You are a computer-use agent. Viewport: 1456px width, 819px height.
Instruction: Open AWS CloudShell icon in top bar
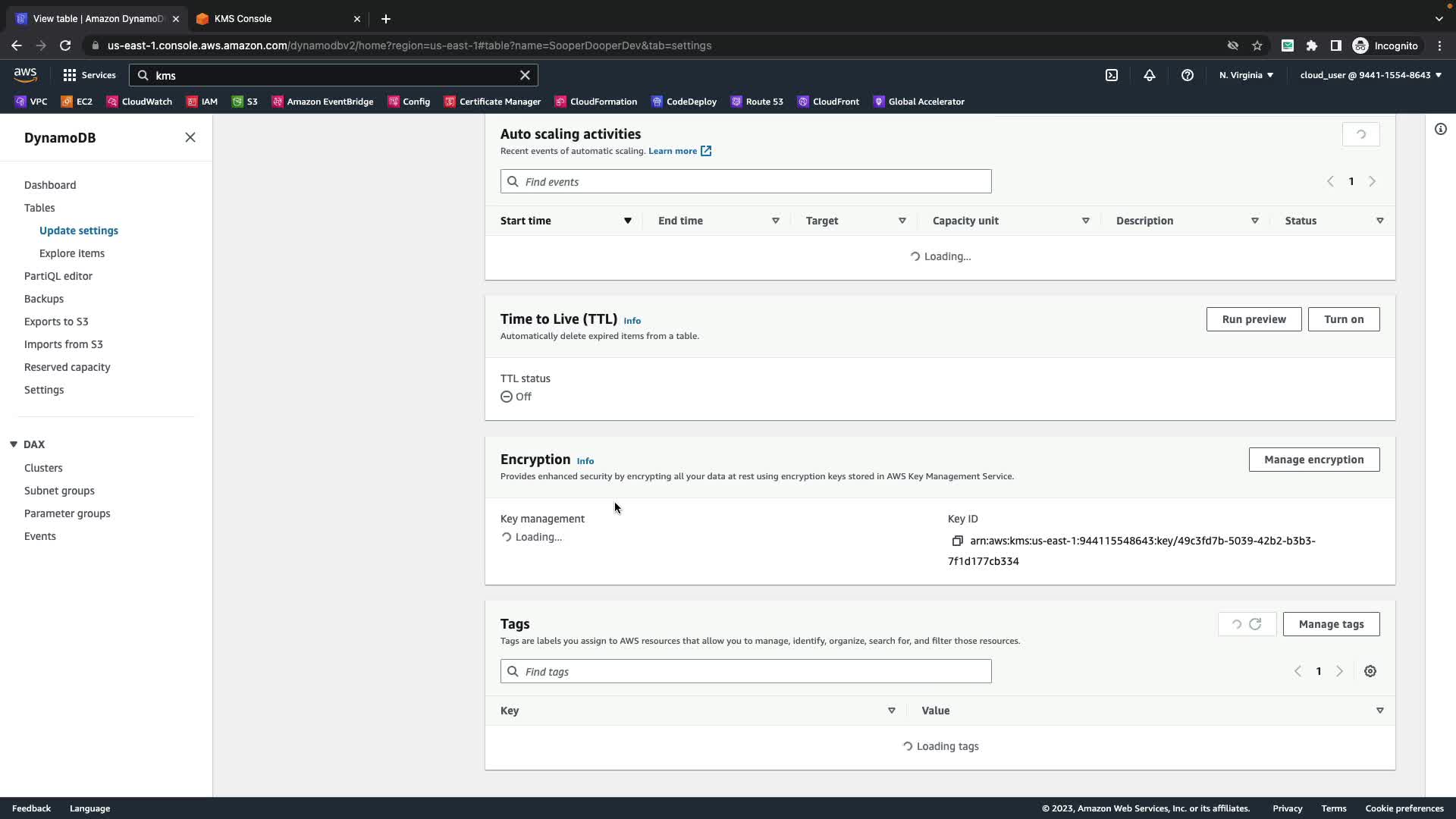1112,75
